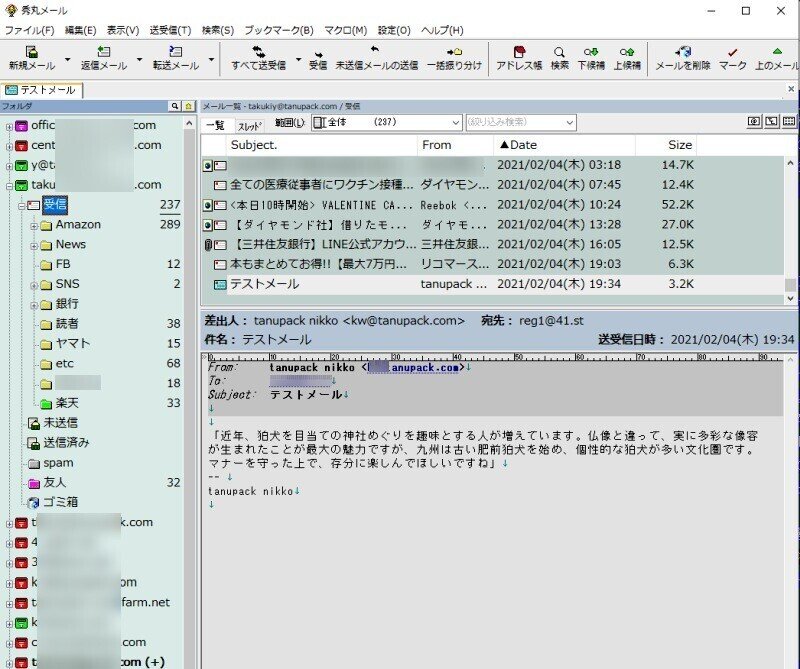The height and width of the screenshot is (669, 800).
Task: Select the テストメール document tab
Action: [x=41, y=90]
